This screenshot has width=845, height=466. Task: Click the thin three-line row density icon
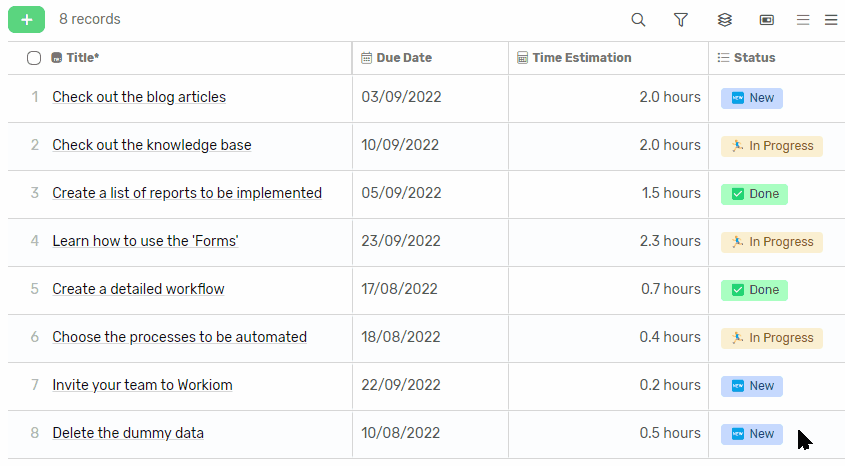(802, 20)
